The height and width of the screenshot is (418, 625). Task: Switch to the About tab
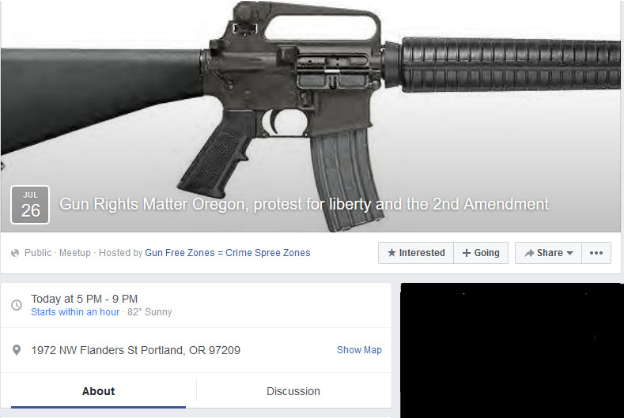pos(98,391)
